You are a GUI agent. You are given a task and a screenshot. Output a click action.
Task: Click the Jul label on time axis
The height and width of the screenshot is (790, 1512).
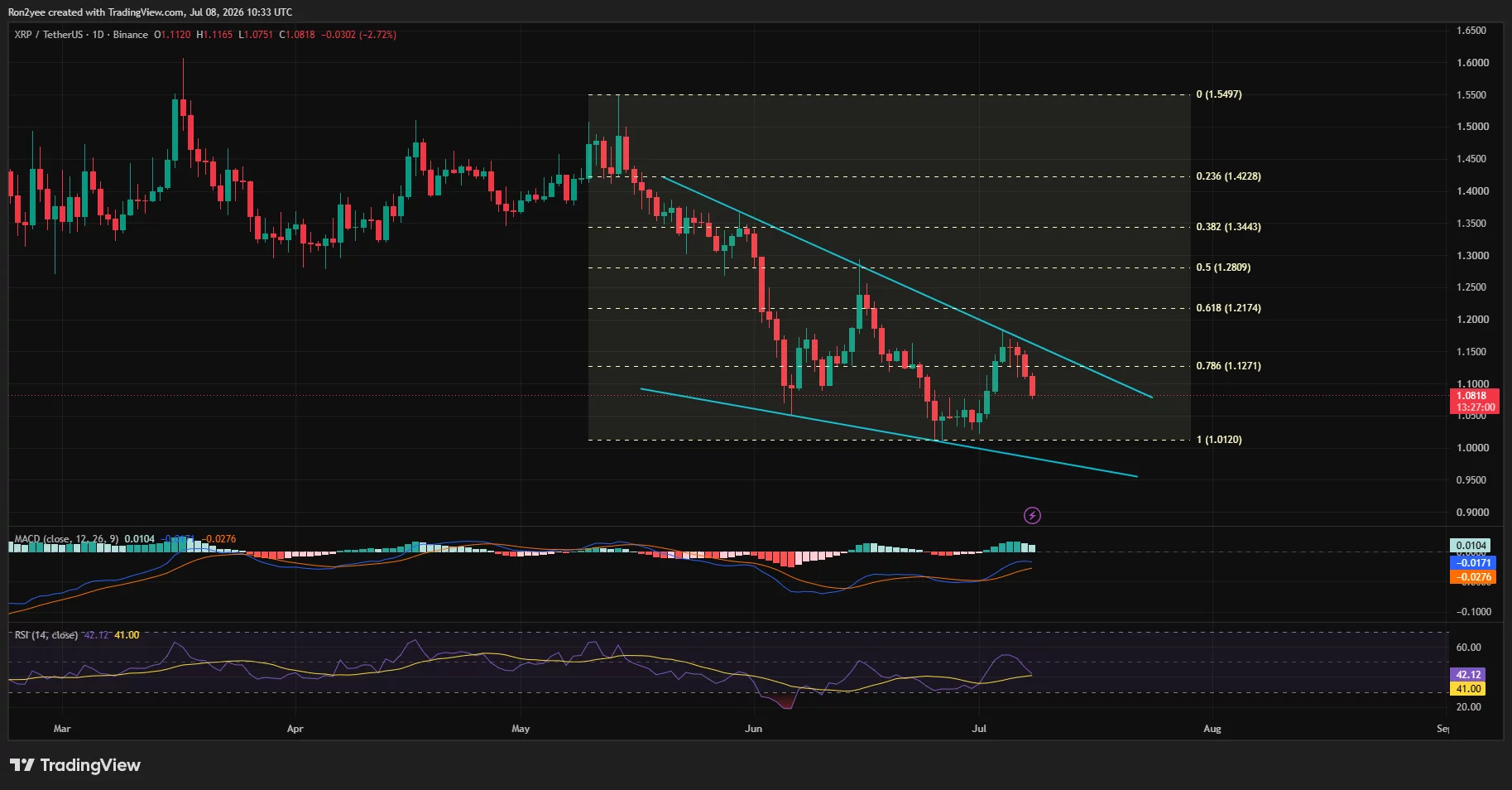click(x=979, y=729)
